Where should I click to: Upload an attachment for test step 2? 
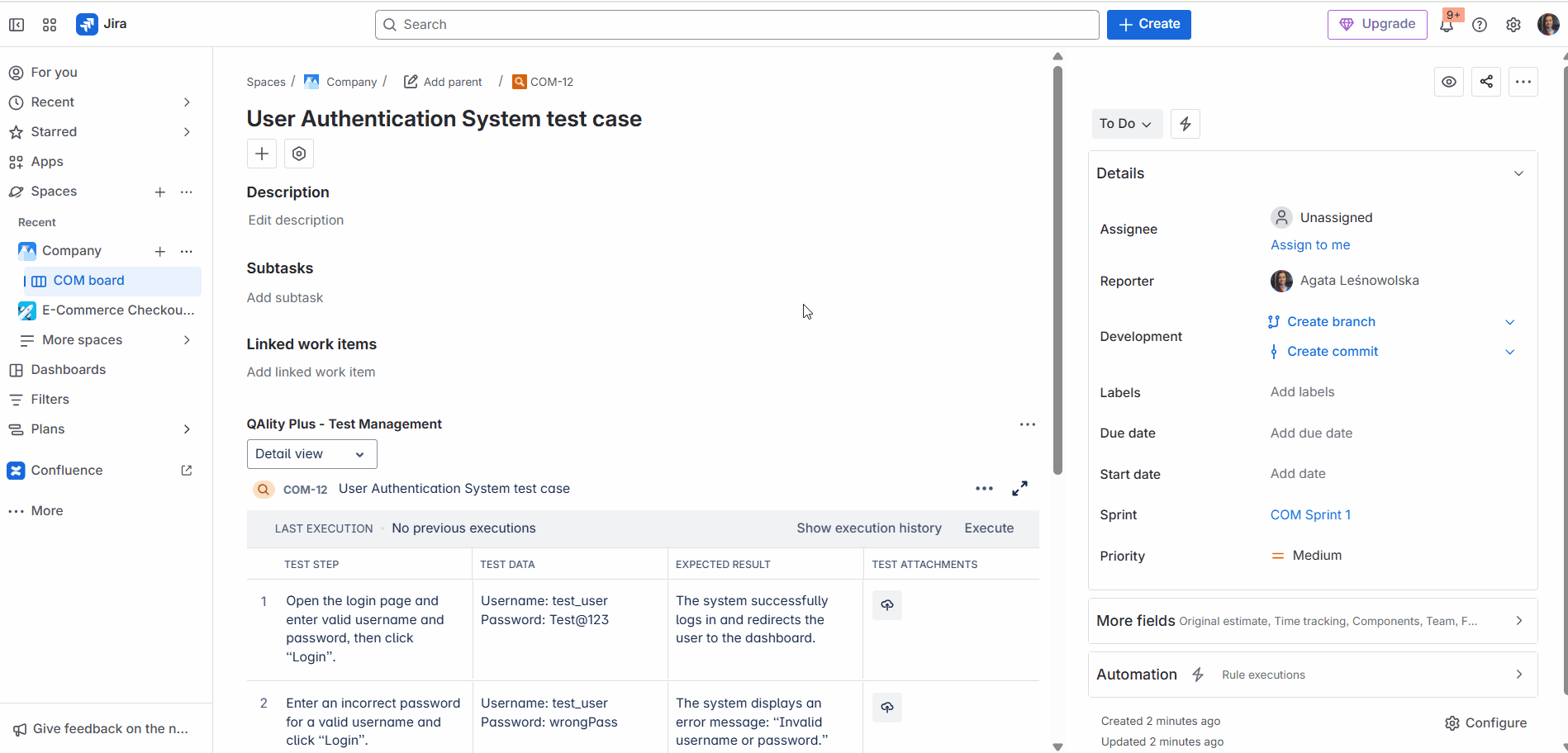[x=887, y=708]
